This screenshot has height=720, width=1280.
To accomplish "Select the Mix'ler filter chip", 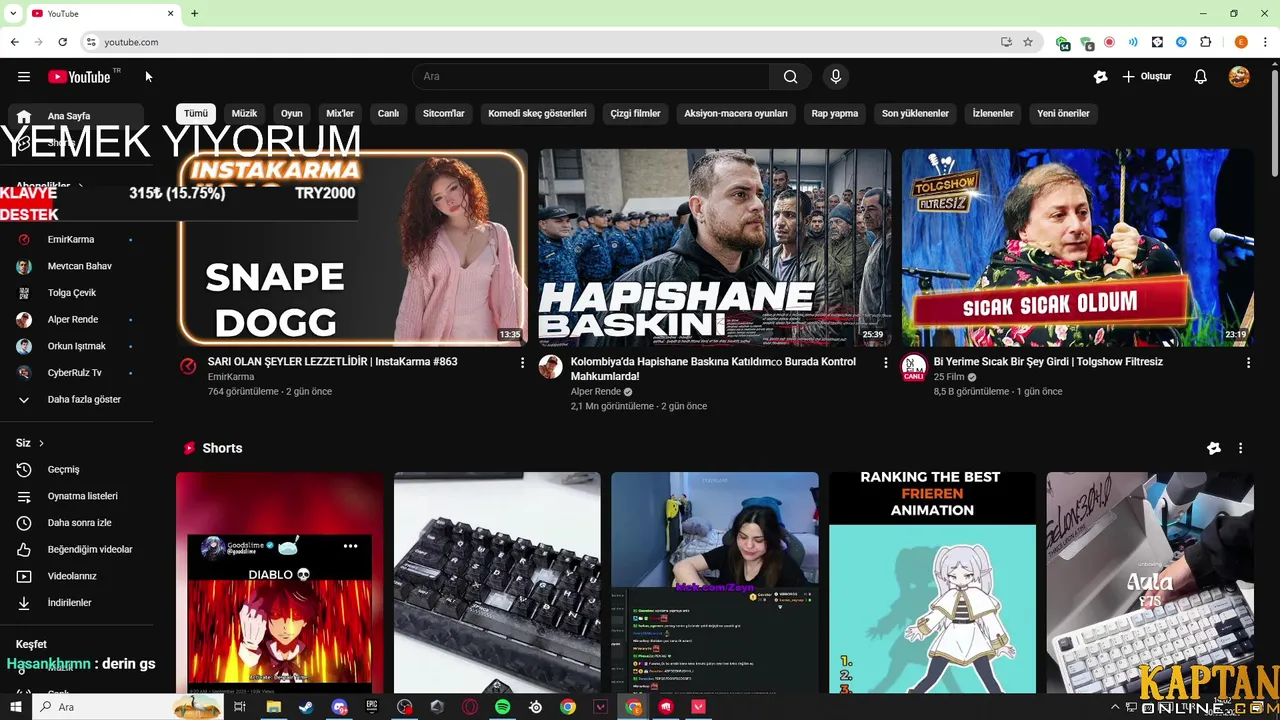I will [x=340, y=113].
